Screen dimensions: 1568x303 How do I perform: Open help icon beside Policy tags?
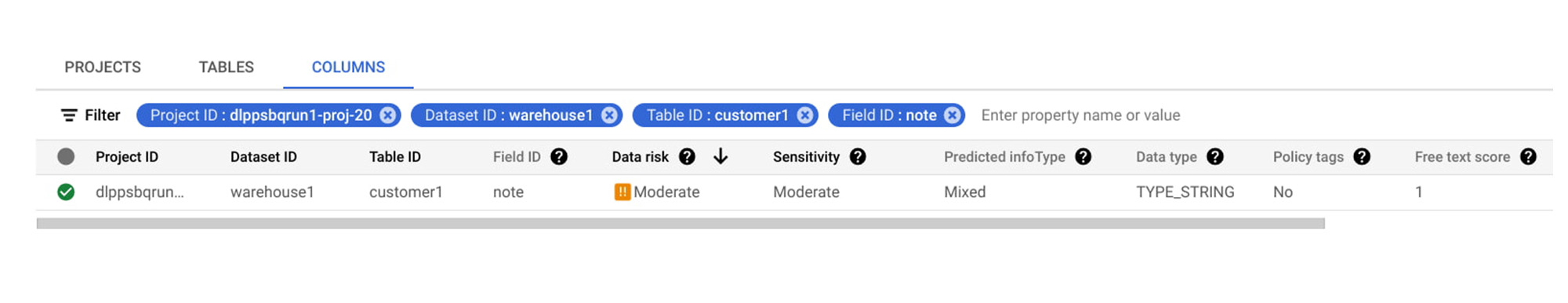pos(1362,156)
